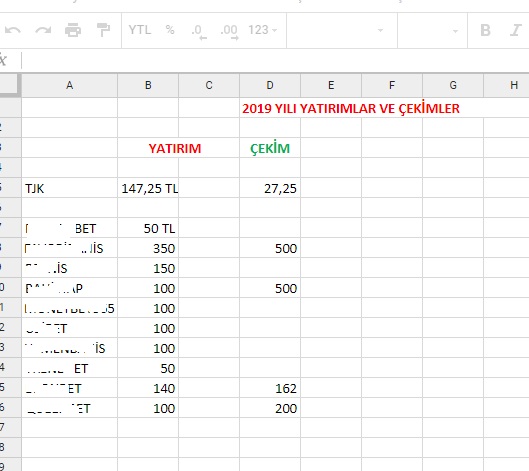Screen dimensions: 529x471
Task: Print the spreadsheet with printer icon
Action: (73, 30)
